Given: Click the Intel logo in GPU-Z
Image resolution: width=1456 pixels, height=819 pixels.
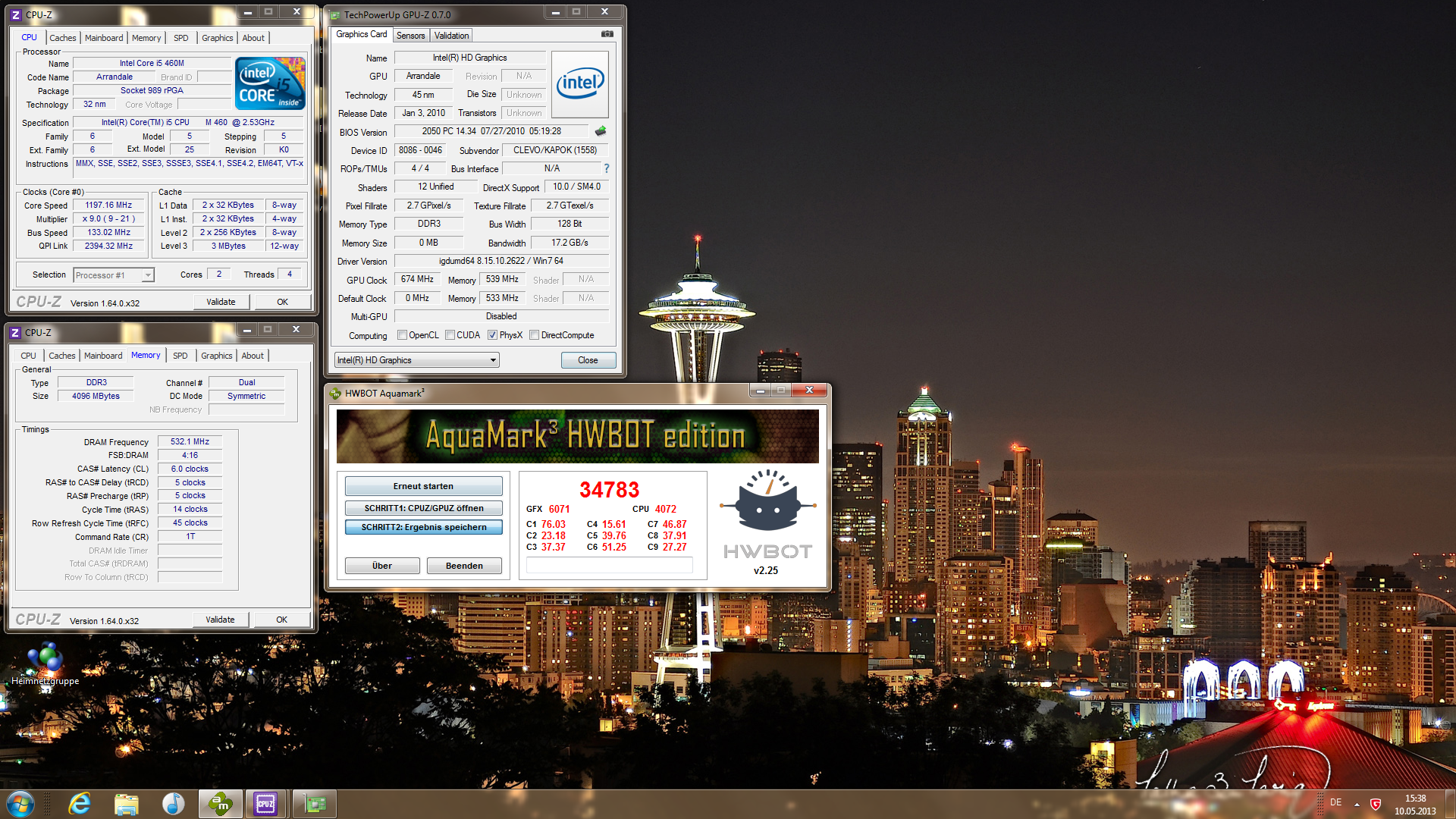Looking at the screenshot, I should 580,83.
